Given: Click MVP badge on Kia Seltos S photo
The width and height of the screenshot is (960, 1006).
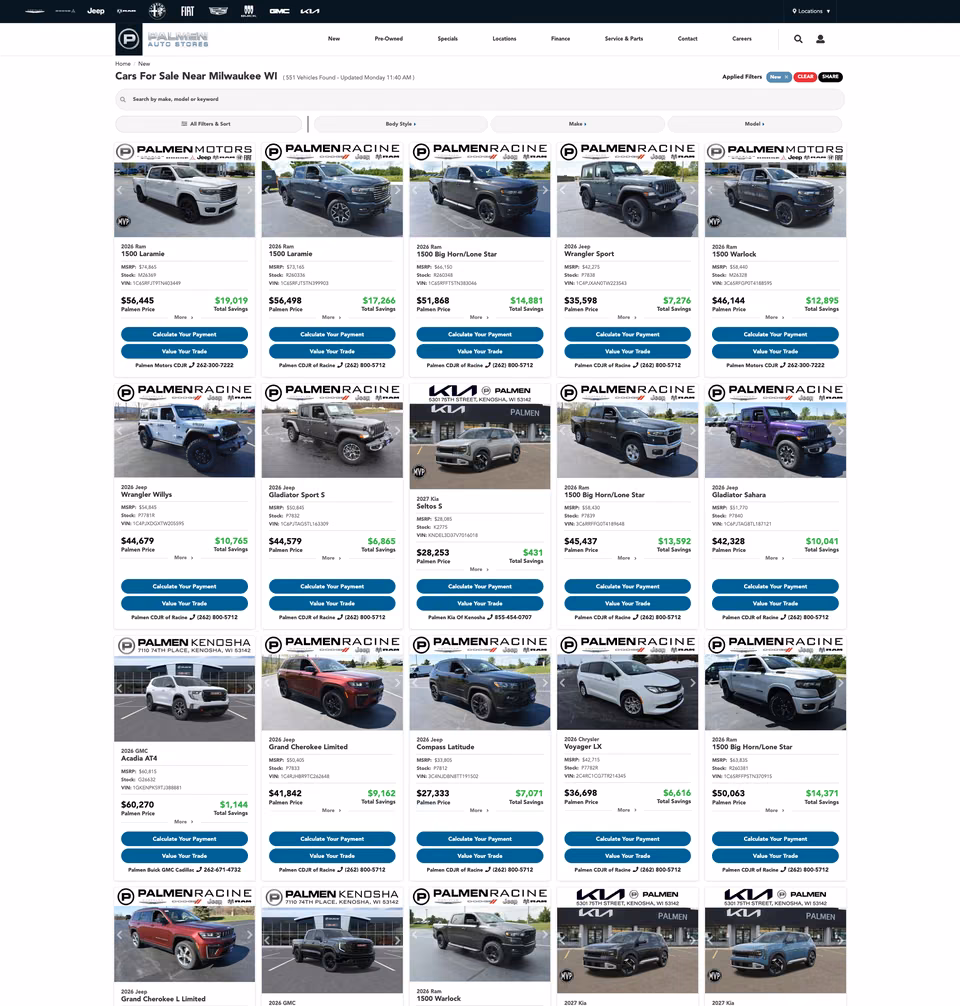Looking at the screenshot, I should pos(419,472).
